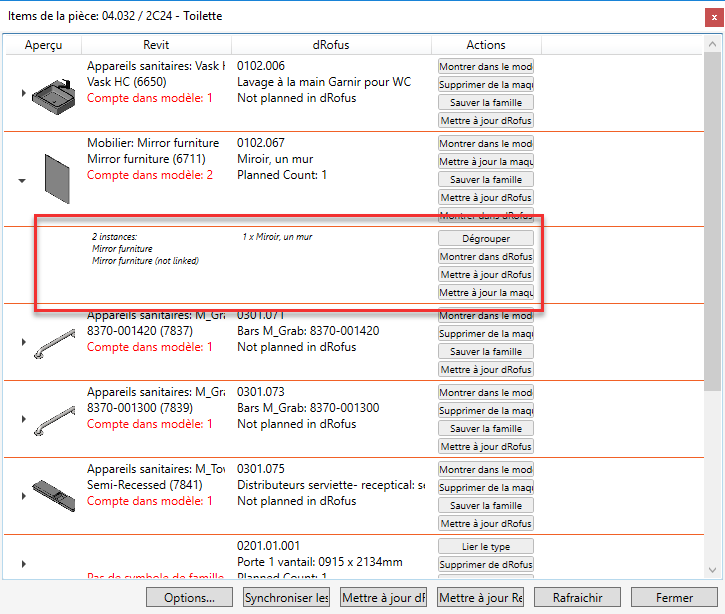Click the Semi-Recessed towel dispenser thumbnail

(x=53, y=495)
